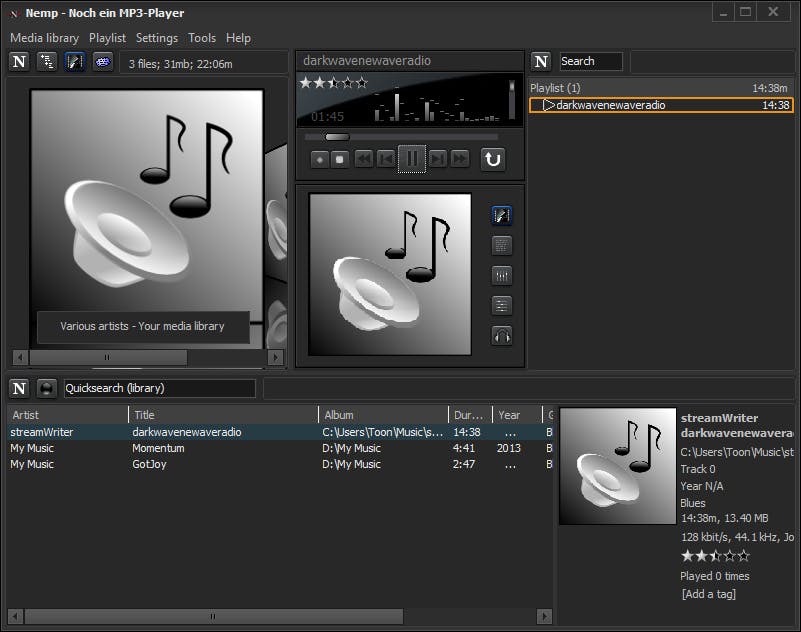Screen dimensions: 801x632
Task: Open the headphones pre-listen panel
Action: coord(502,336)
